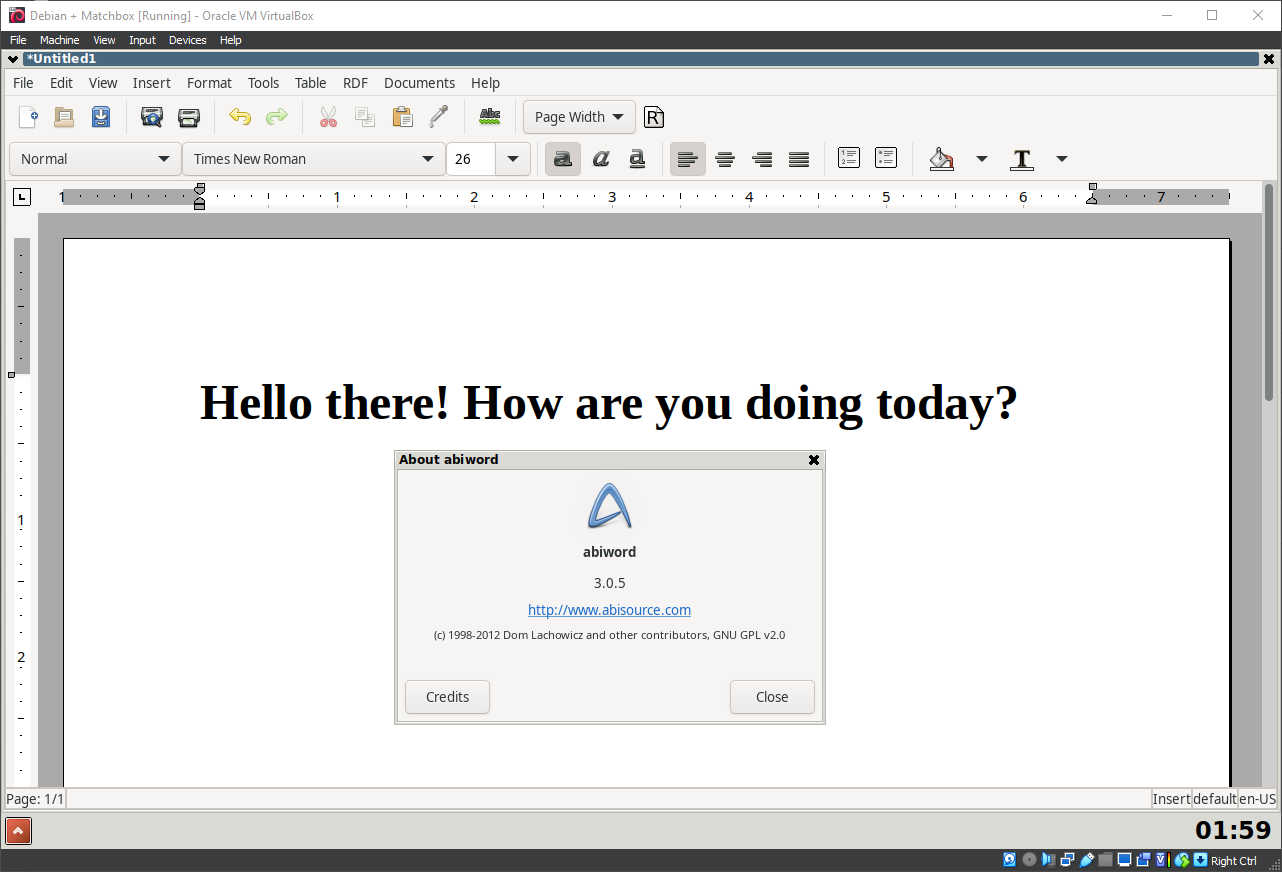Open Print Preview
The image size is (1282, 872).
(x=151, y=117)
